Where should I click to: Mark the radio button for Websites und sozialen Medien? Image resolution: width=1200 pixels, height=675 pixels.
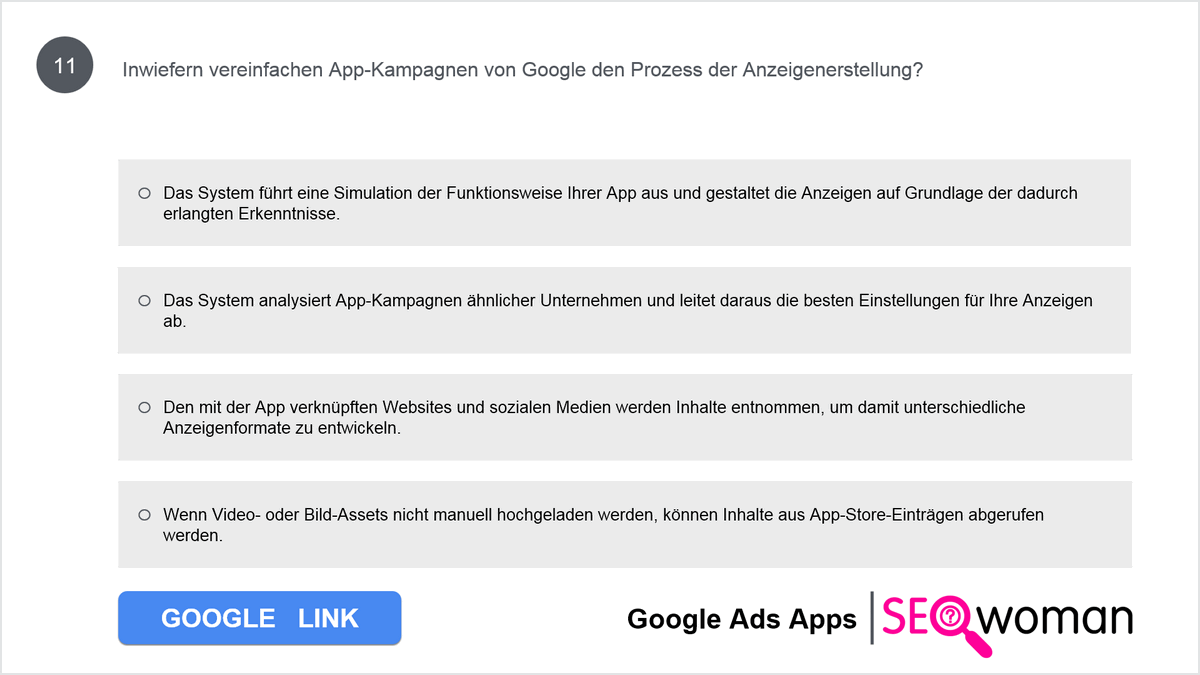click(144, 408)
